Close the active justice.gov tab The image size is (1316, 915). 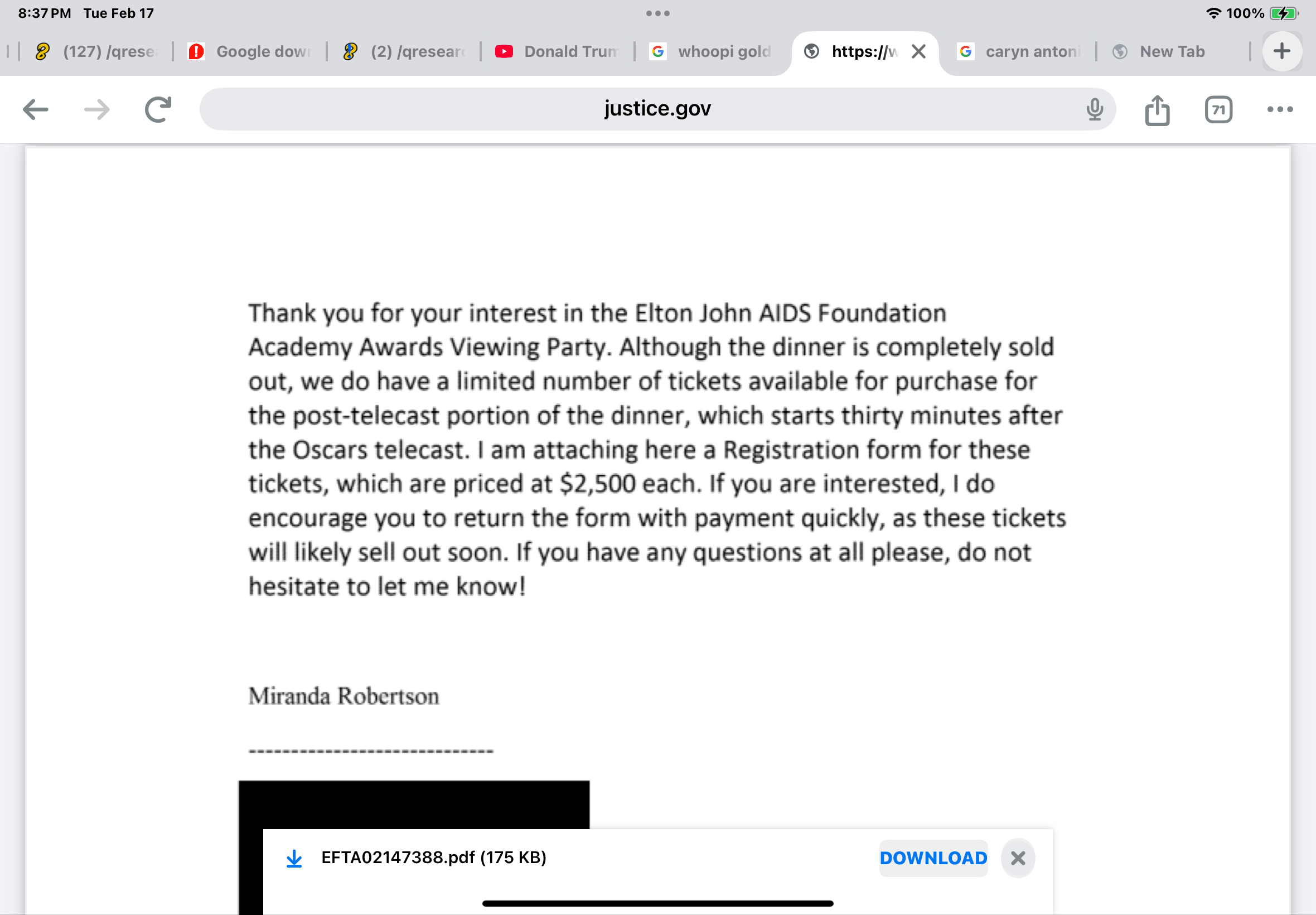[918, 51]
